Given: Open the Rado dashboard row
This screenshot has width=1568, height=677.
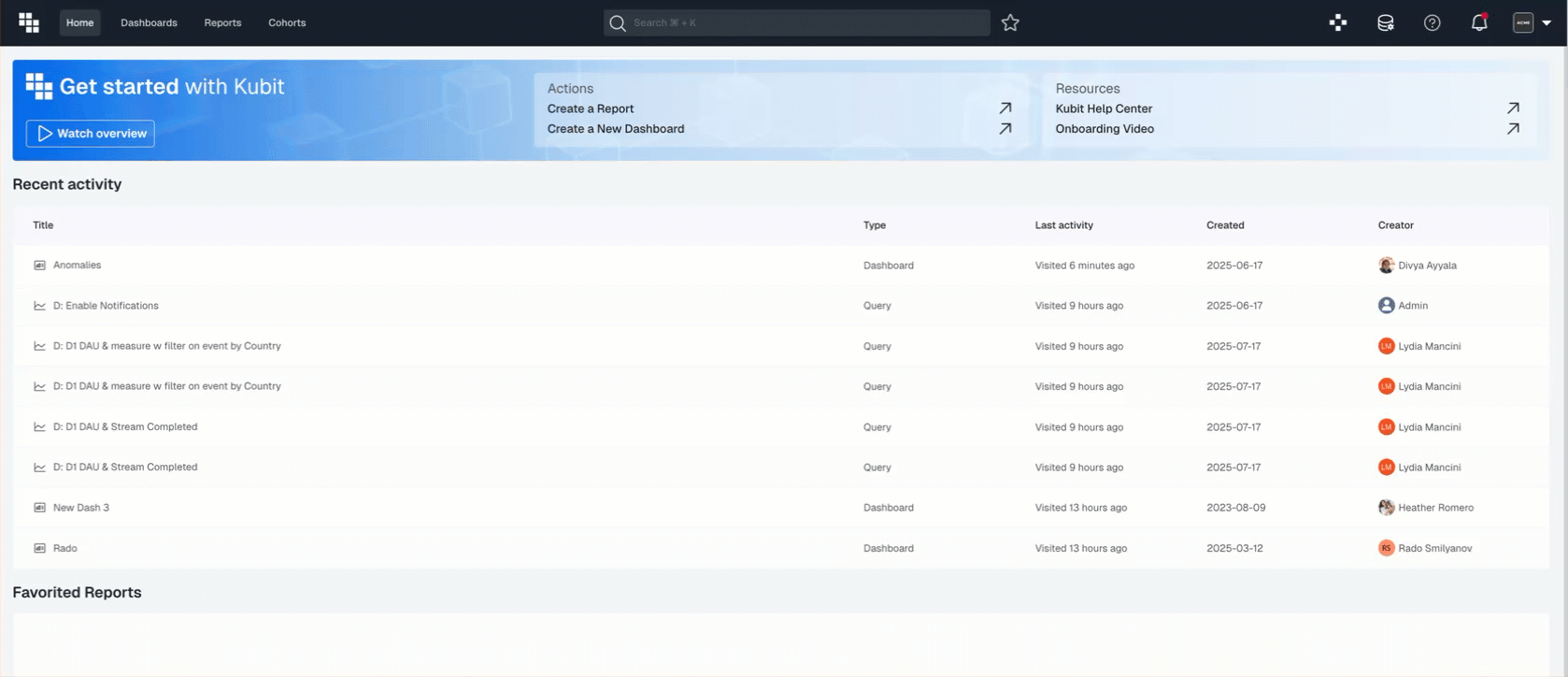Looking at the screenshot, I should pyautogui.click(x=781, y=548).
